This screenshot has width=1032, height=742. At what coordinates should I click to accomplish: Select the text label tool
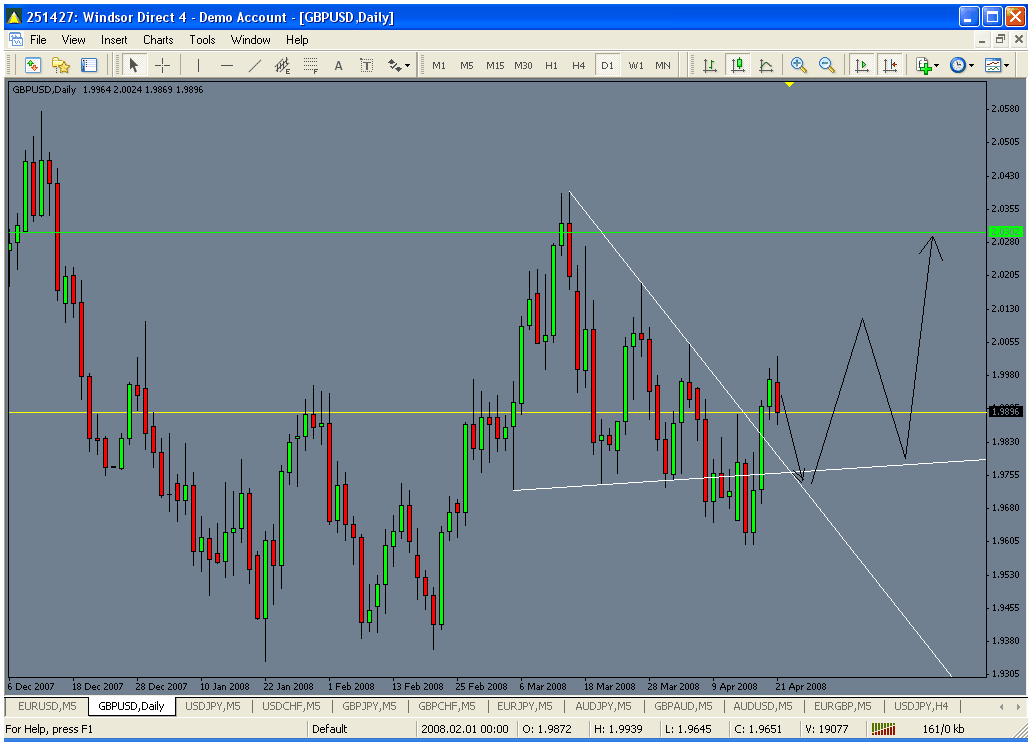[338, 66]
